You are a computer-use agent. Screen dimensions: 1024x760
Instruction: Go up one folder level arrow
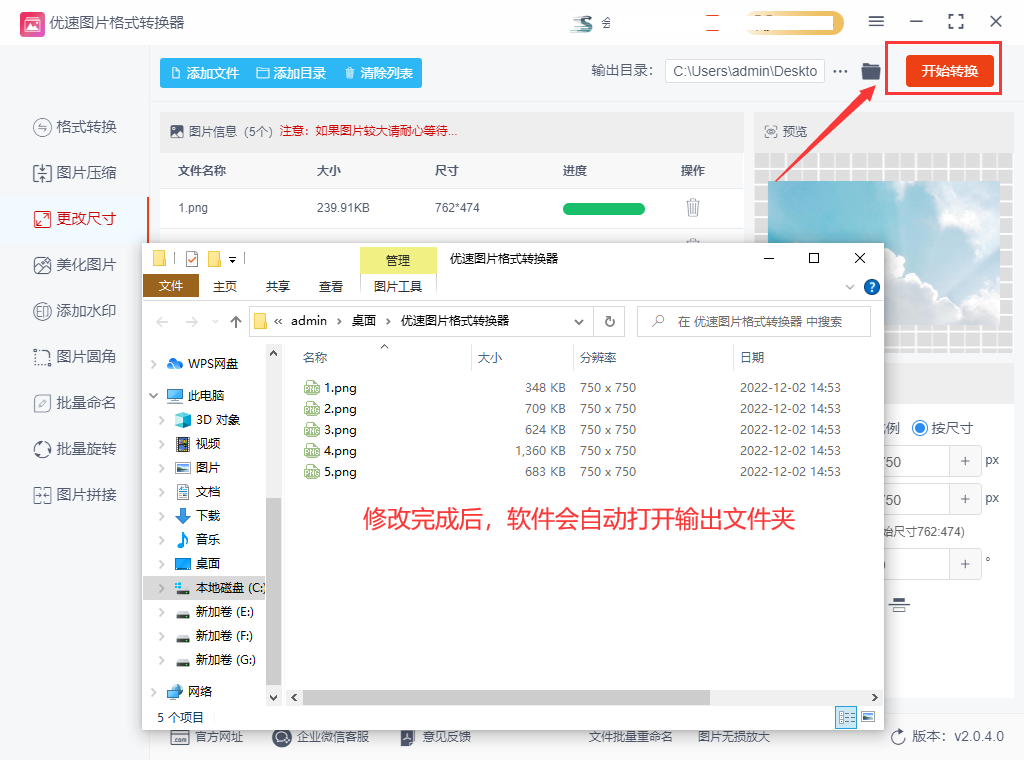(236, 321)
